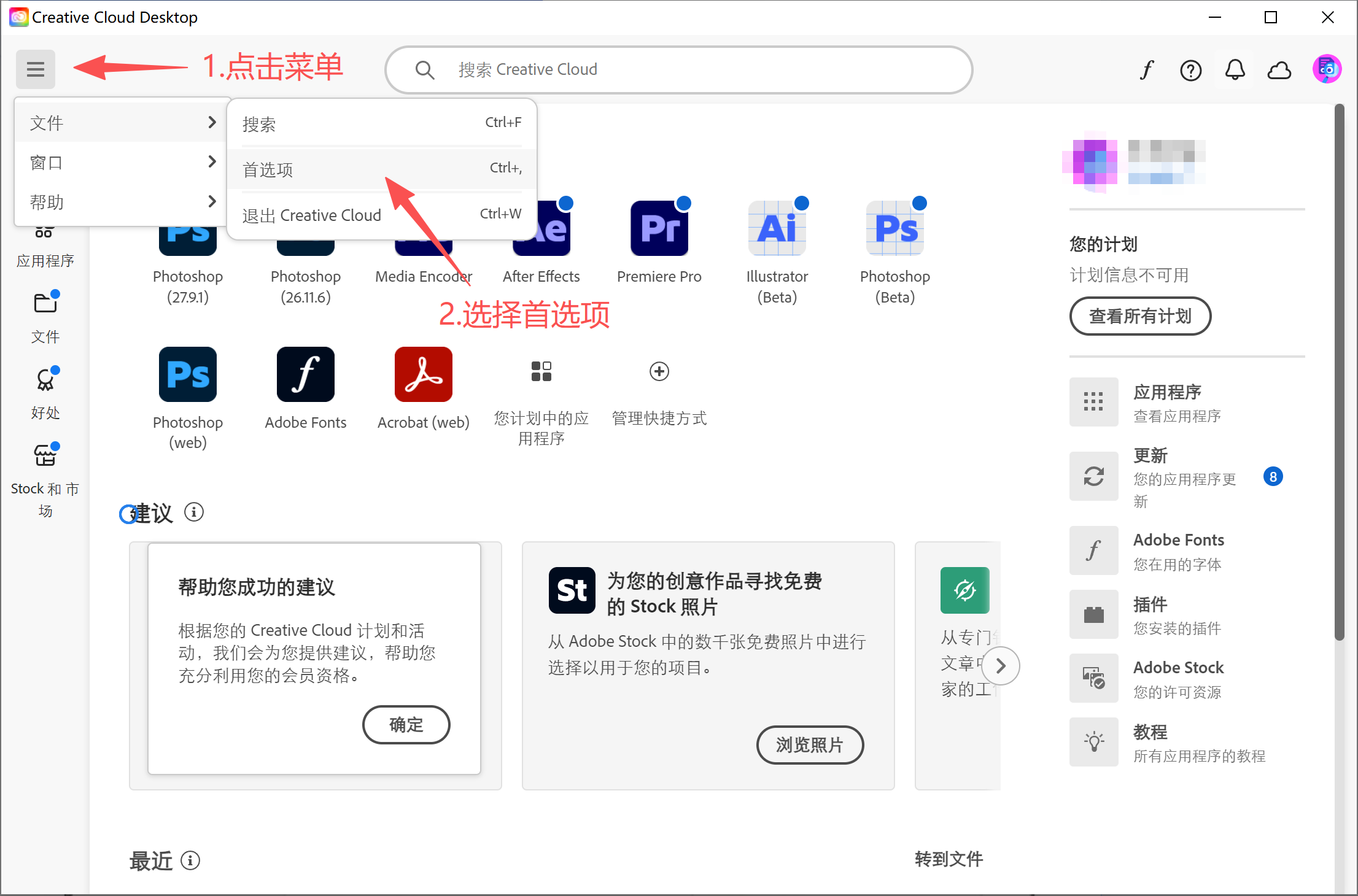
Task: Open Adobe Fonts 您在用的字体 entry
Action: (1187, 551)
